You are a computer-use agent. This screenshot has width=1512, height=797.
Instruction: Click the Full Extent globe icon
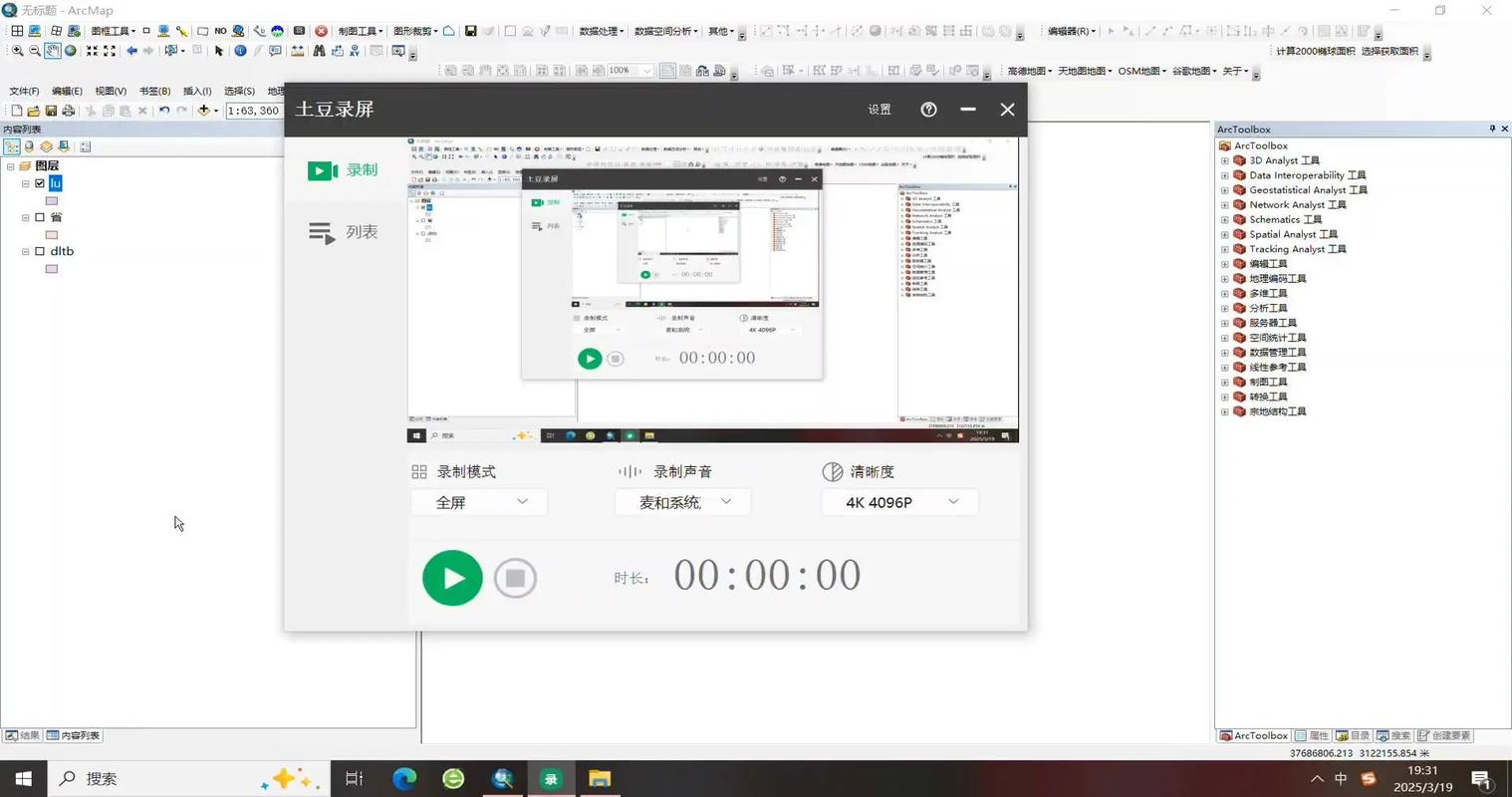click(69, 51)
